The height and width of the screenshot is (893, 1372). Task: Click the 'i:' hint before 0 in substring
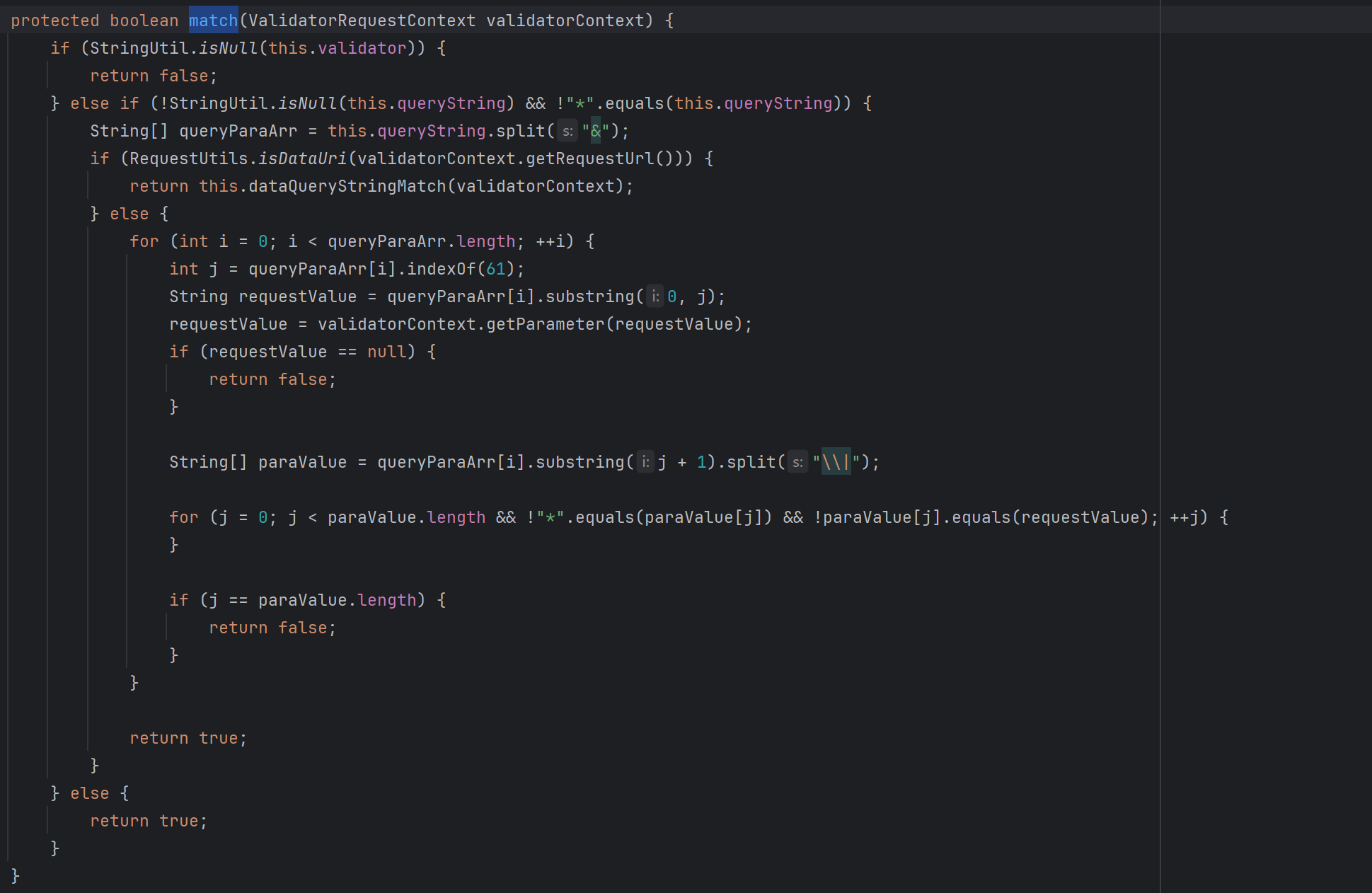pyautogui.click(x=655, y=297)
